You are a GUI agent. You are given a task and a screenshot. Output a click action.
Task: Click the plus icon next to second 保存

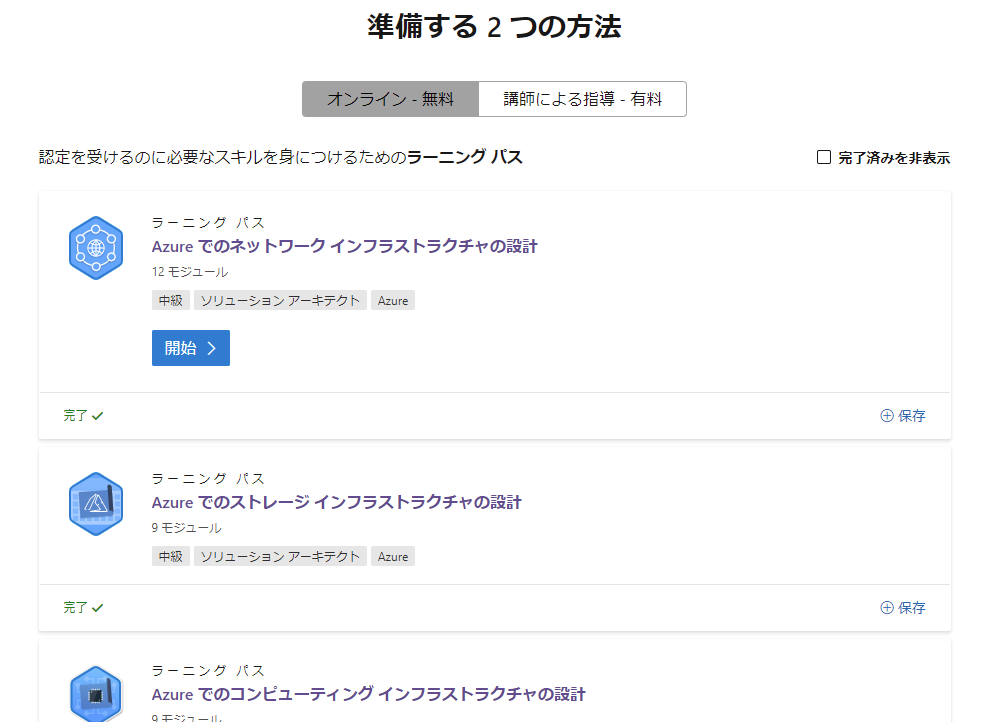coord(885,607)
